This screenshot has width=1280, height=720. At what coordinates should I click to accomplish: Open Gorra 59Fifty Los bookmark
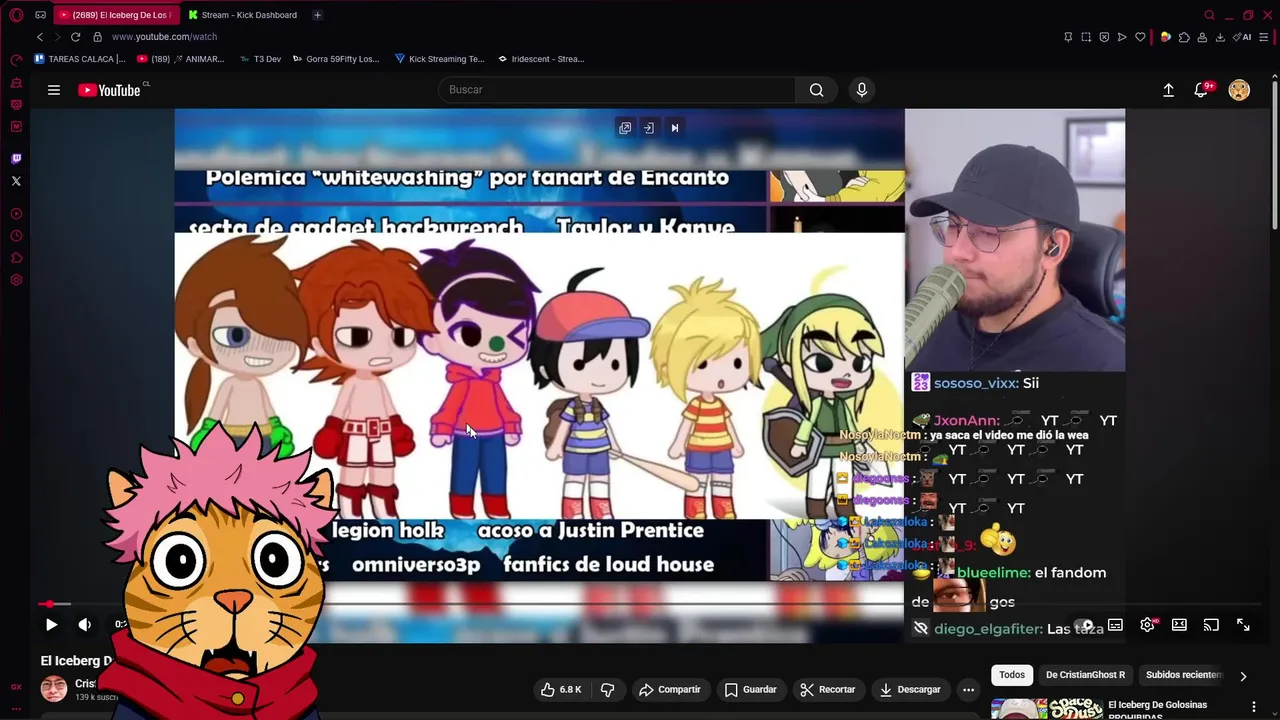tap(336, 59)
